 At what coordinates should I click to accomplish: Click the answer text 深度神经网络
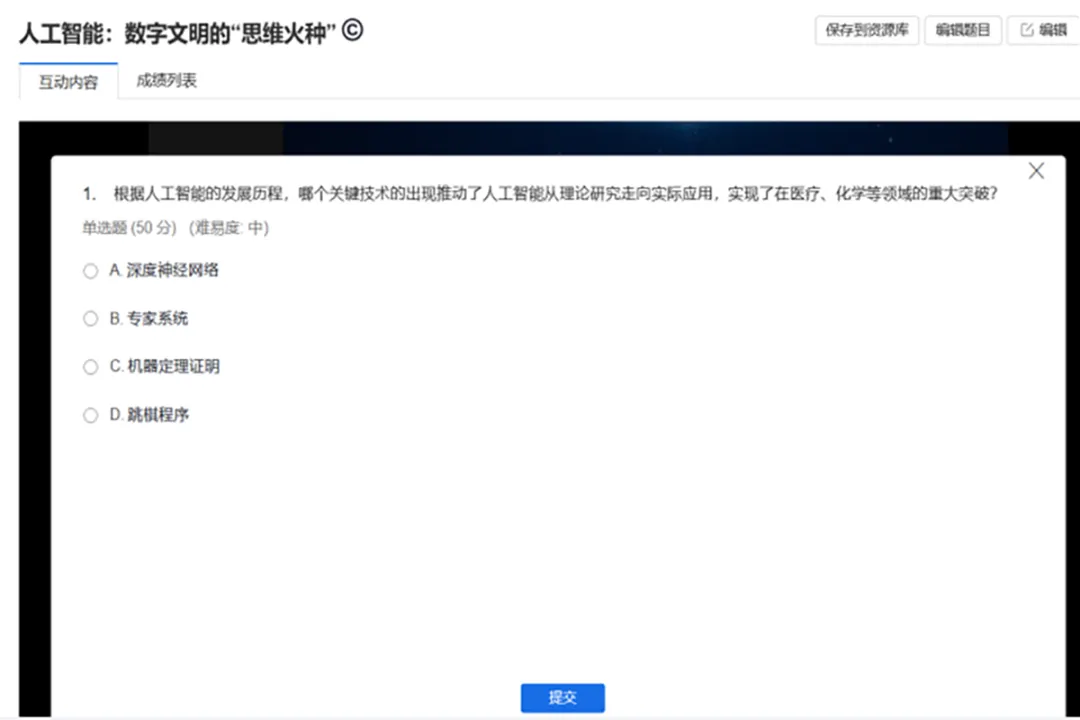(x=172, y=270)
